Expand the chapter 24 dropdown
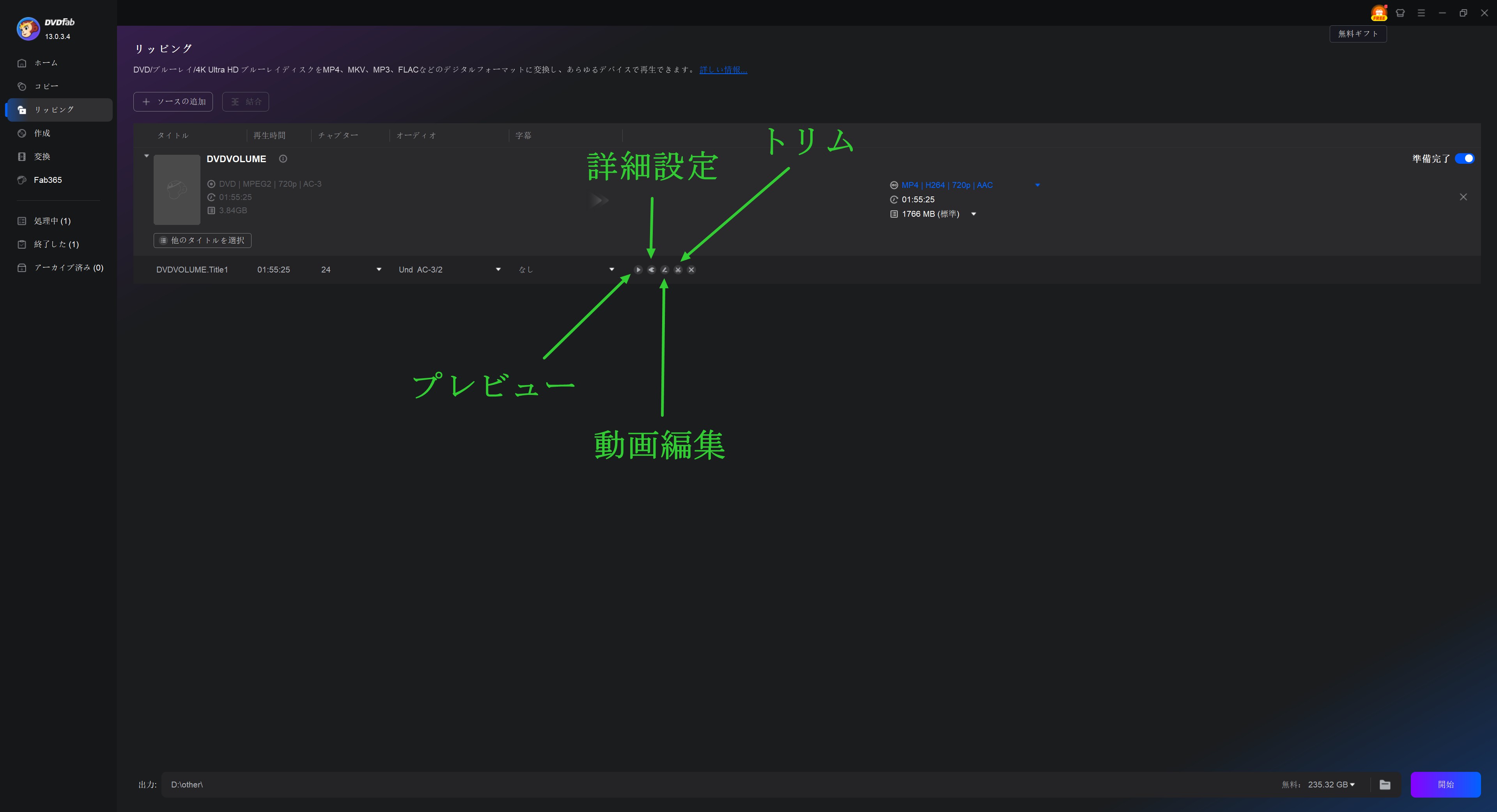This screenshot has width=1497, height=812. (x=379, y=269)
